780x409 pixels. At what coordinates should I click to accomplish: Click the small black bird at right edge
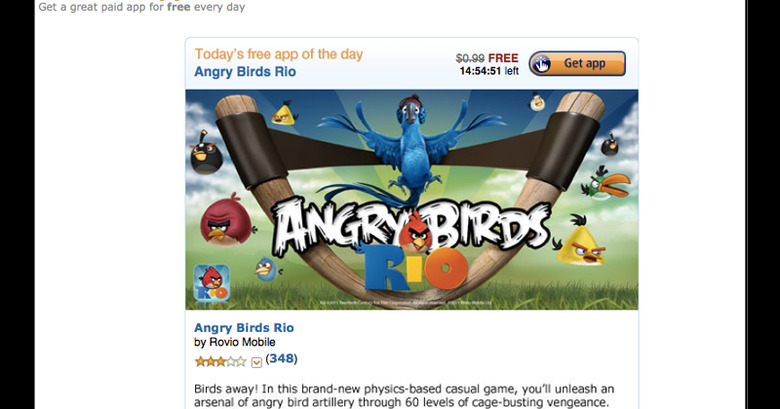(609, 144)
